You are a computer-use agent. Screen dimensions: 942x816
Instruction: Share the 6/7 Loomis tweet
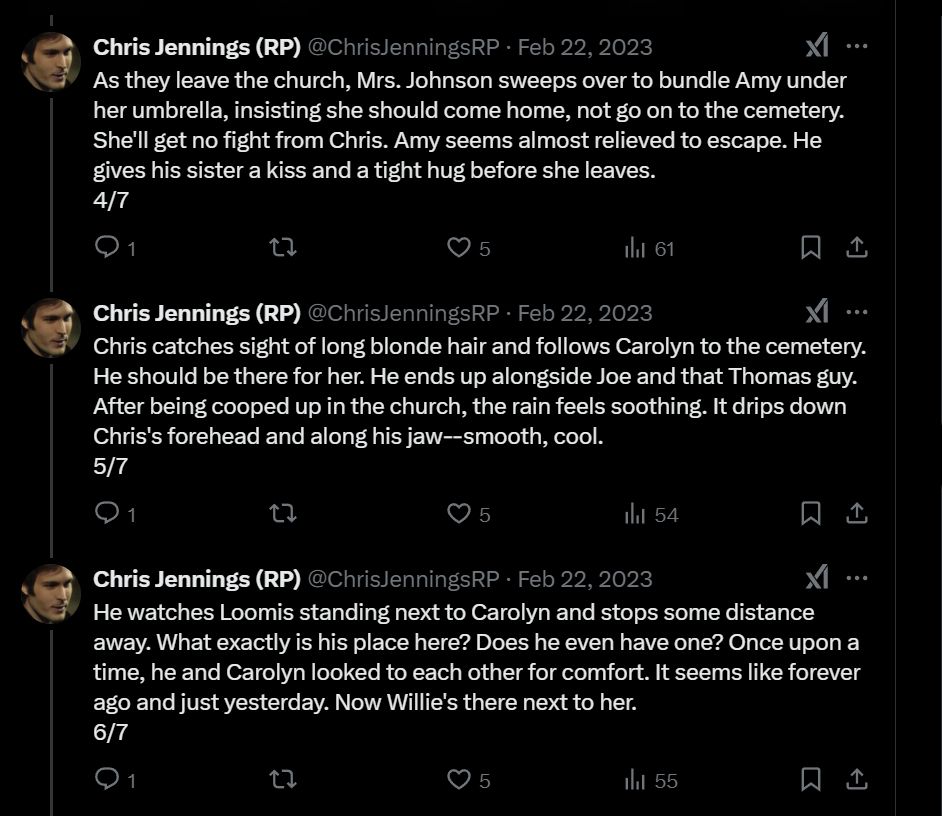click(857, 780)
